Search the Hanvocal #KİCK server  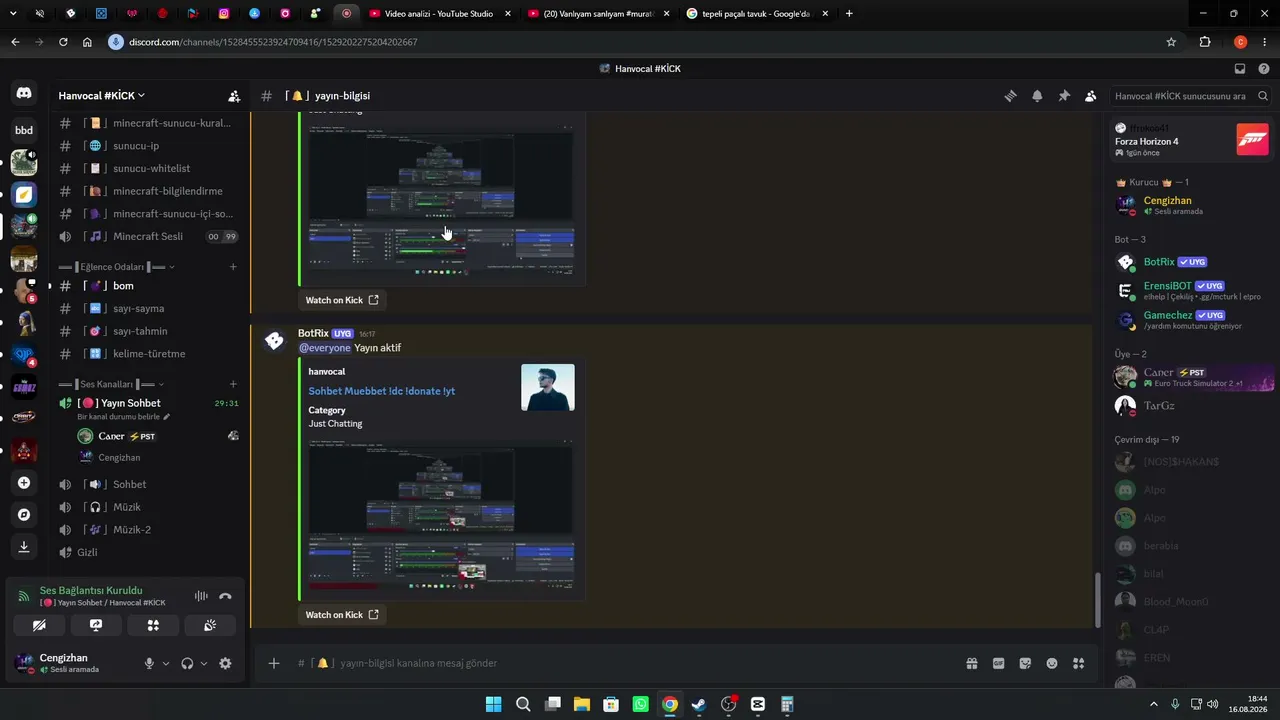pyautogui.click(x=1190, y=96)
